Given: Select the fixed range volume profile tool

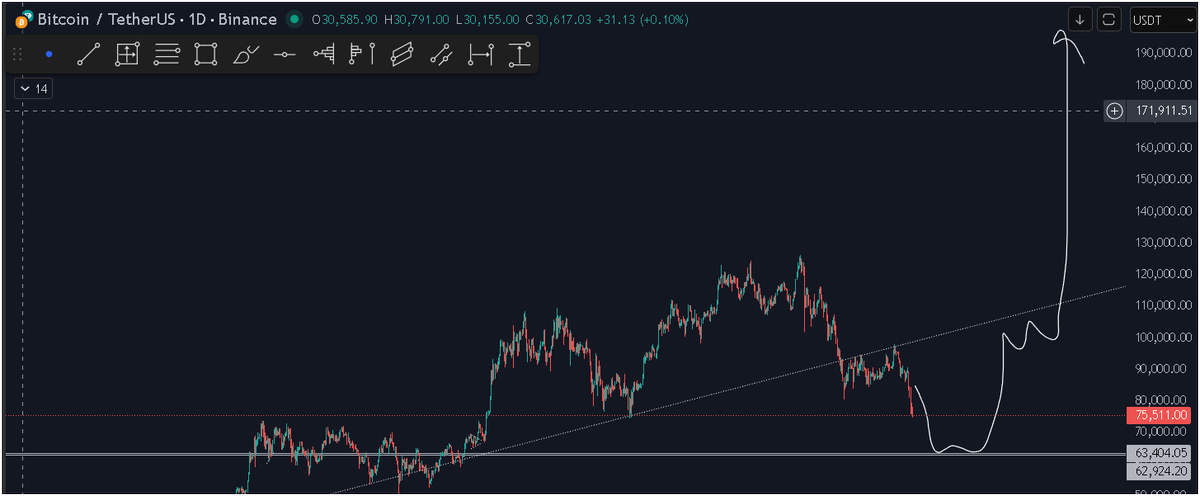Looking at the screenshot, I should [323, 55].
